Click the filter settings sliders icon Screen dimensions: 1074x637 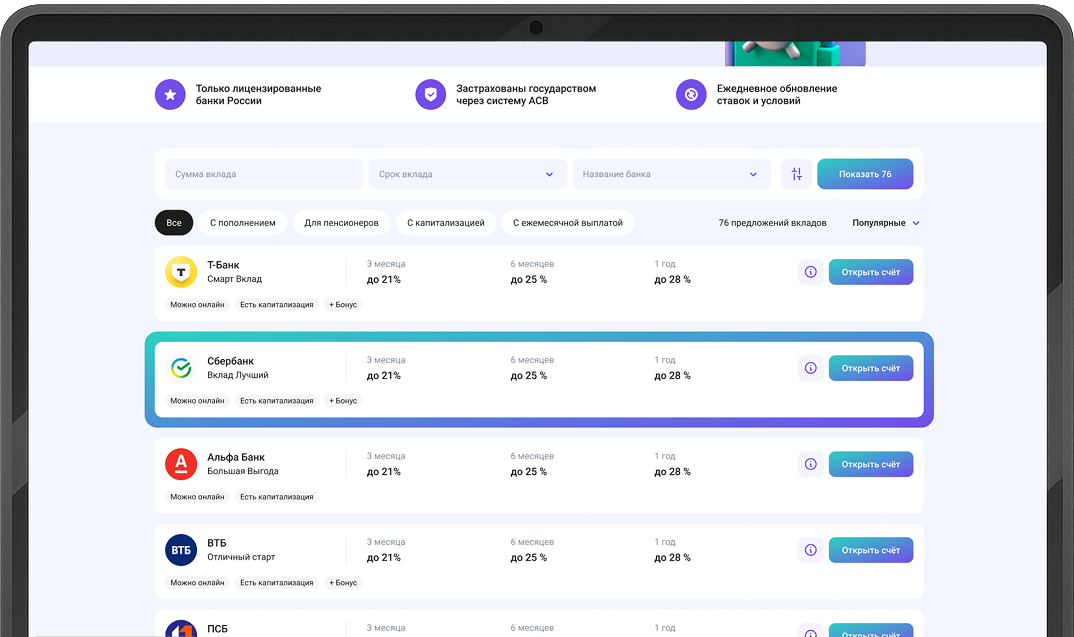pos(796,174)
